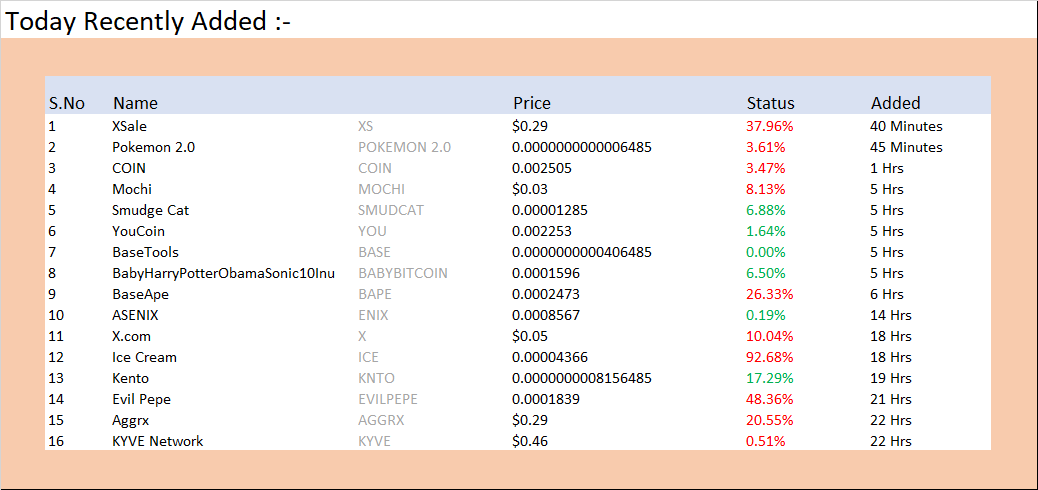
Task: Click the KNTO ticker symbol
Action: coord(376,379)
